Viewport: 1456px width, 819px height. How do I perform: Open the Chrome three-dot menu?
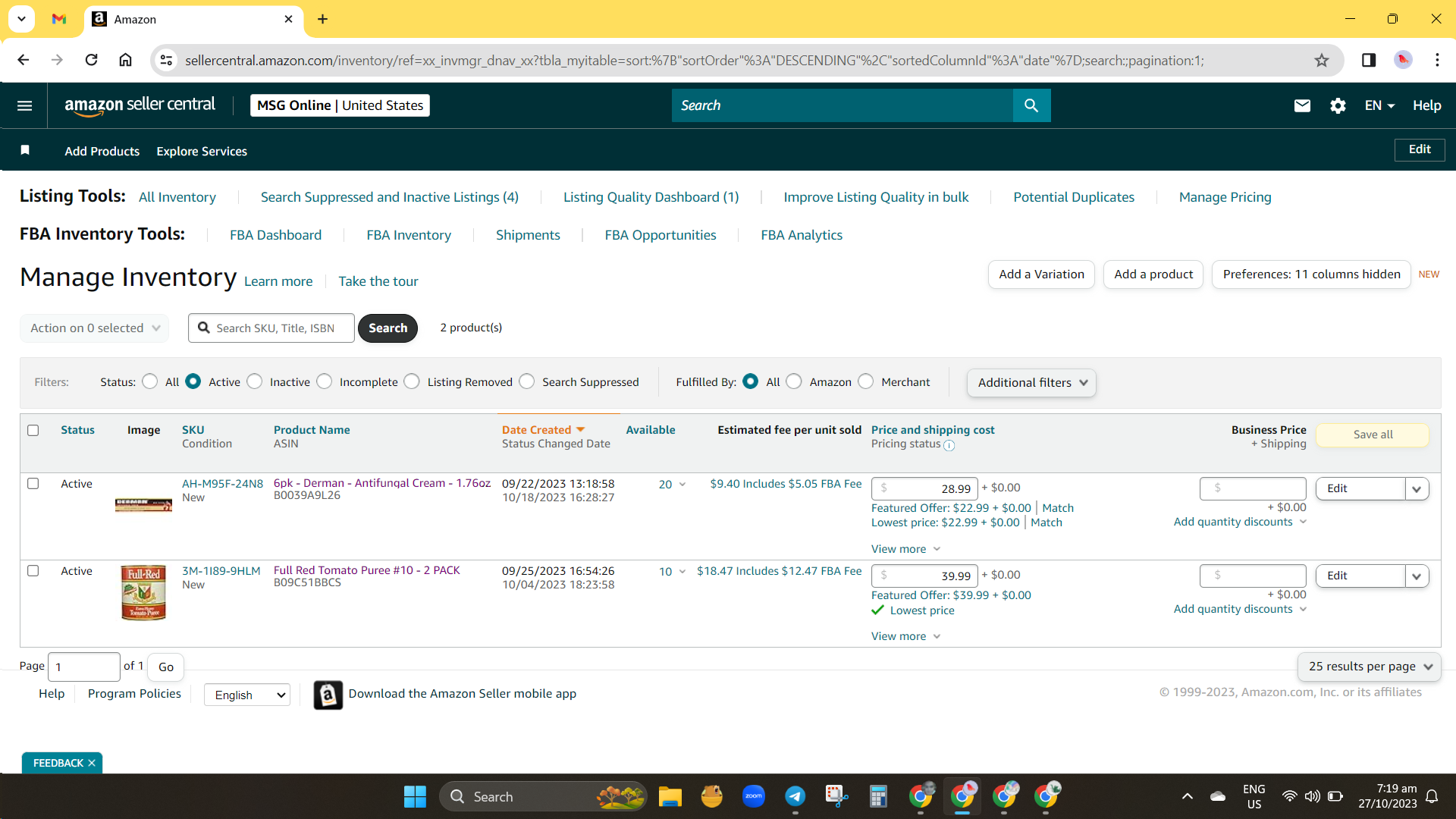coord(1437,60)
